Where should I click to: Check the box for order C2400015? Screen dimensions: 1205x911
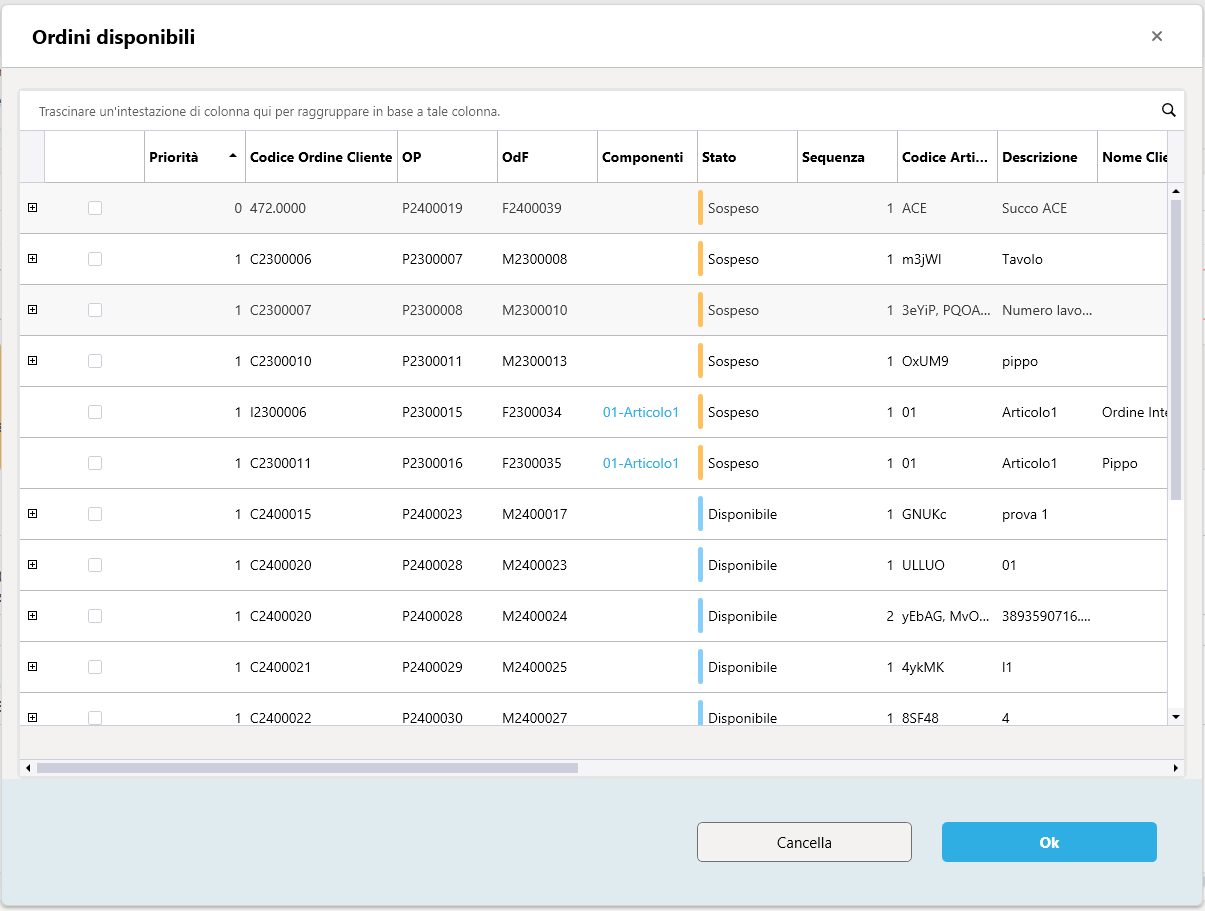pos(95,514)
